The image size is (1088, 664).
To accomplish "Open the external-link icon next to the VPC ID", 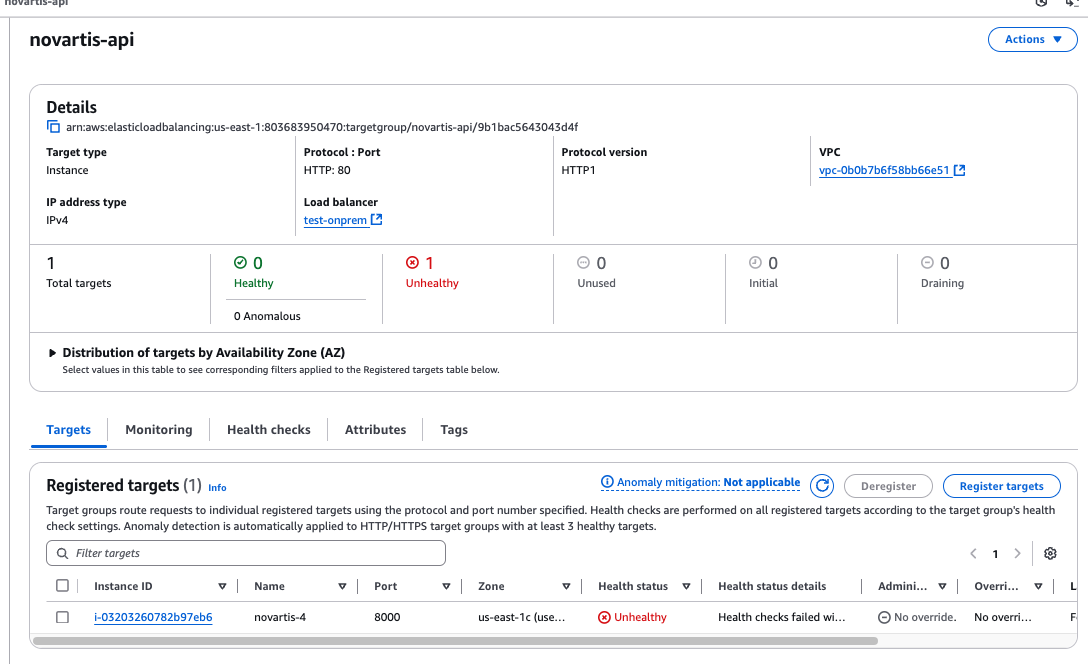I will click(960, 170).
